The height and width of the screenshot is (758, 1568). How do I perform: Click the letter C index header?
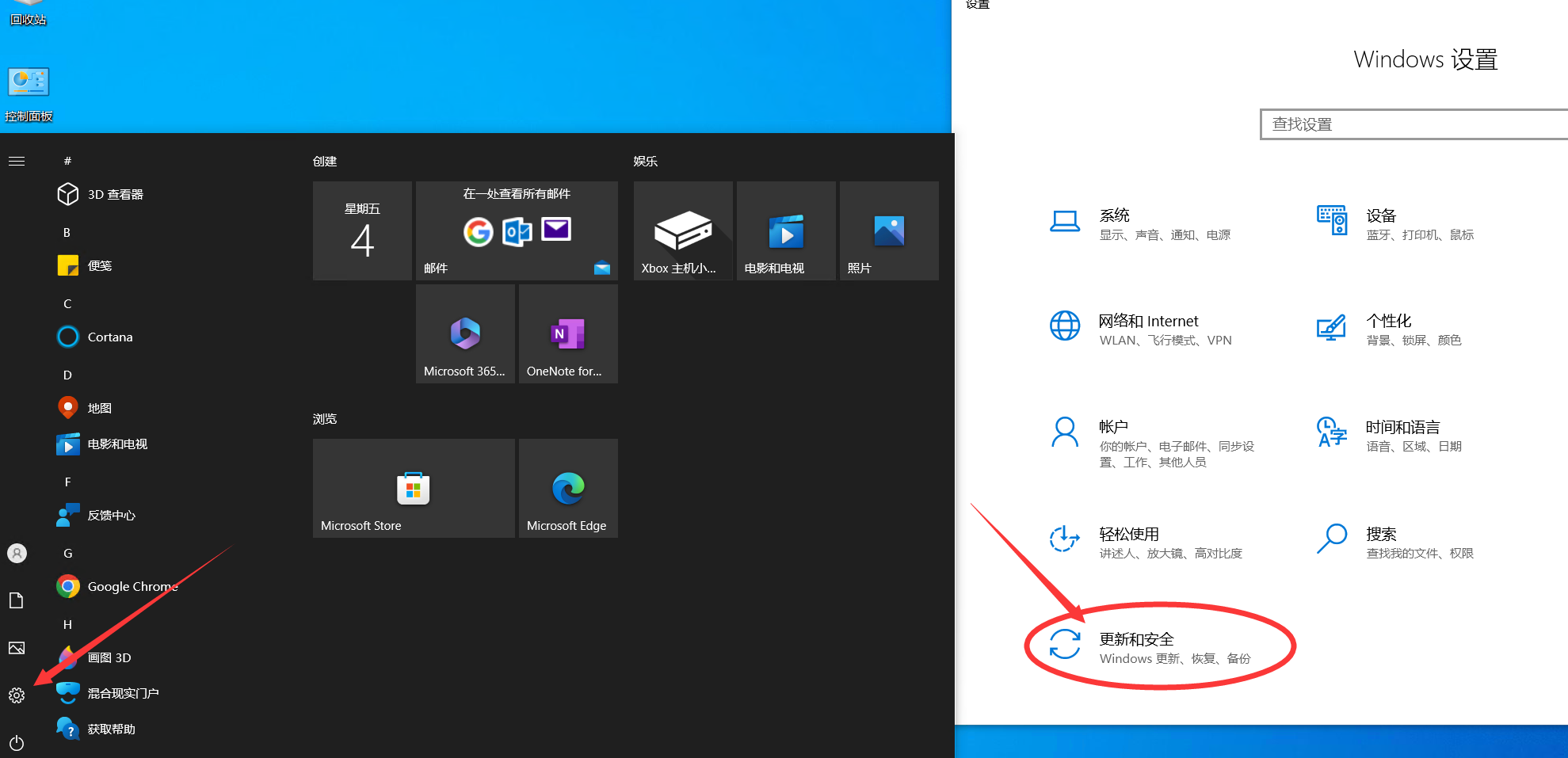pos(67,303)
